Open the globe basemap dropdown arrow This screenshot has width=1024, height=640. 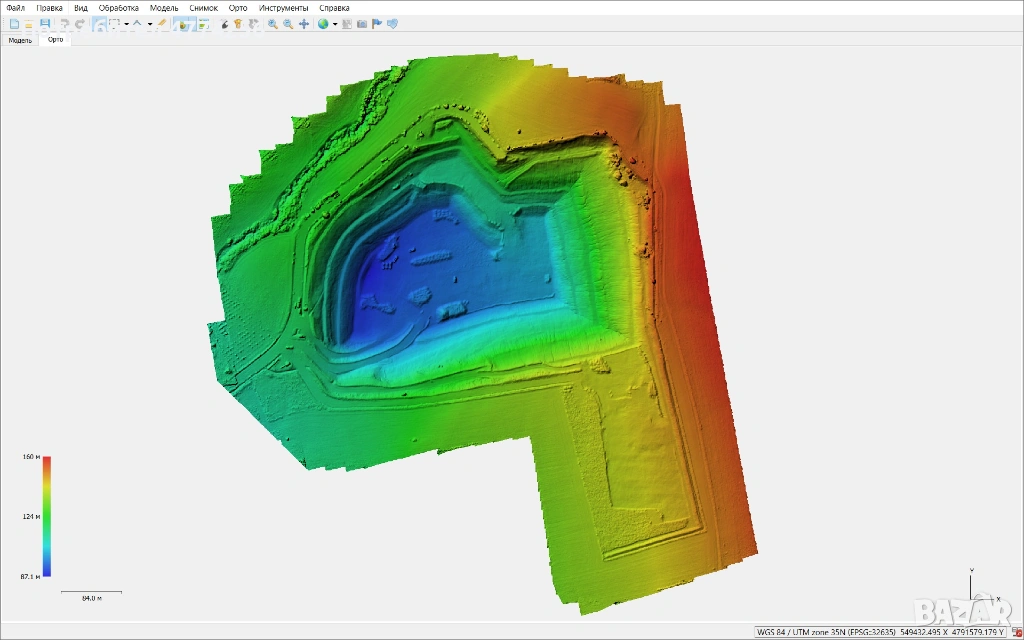(335, 24)
